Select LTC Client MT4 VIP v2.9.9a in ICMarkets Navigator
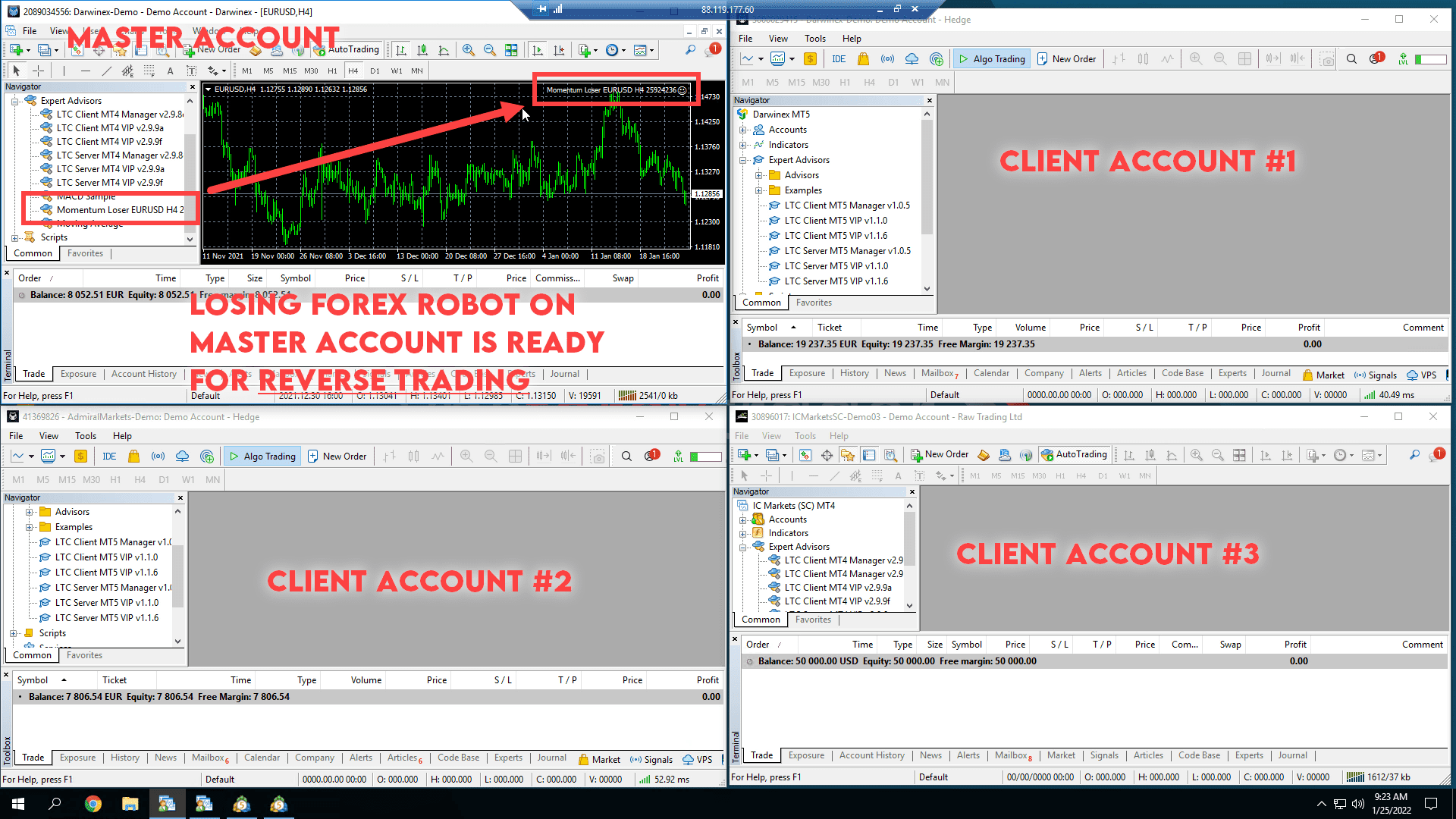This screenshot has height=819, width=1456. point(838,588)
